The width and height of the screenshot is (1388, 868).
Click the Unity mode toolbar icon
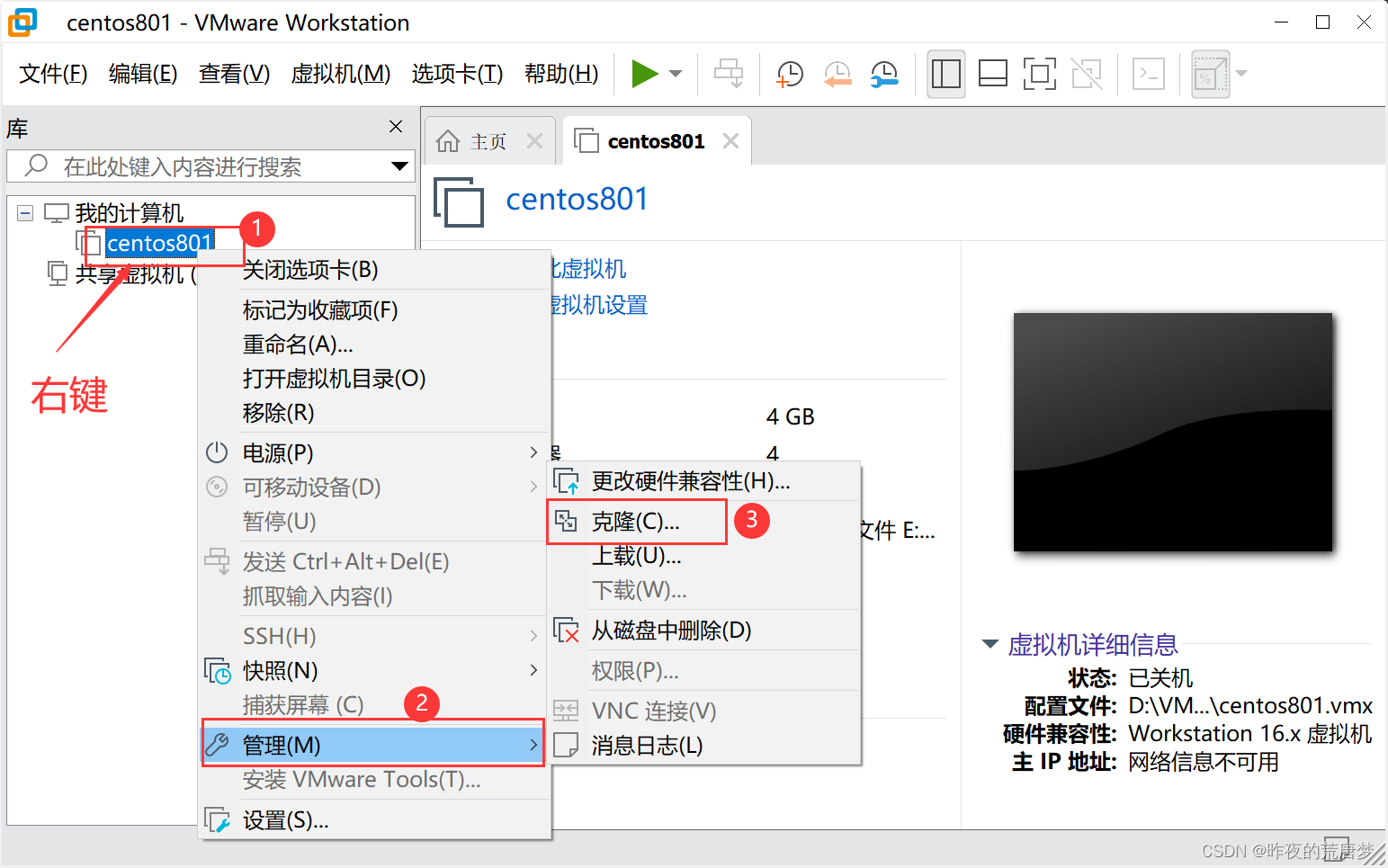tap(1087, 74)
